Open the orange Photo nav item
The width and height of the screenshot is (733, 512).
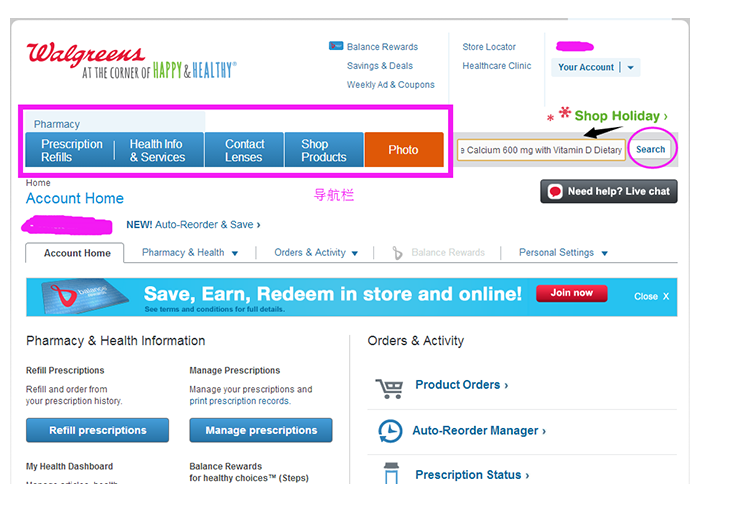[x=404, y=150]
